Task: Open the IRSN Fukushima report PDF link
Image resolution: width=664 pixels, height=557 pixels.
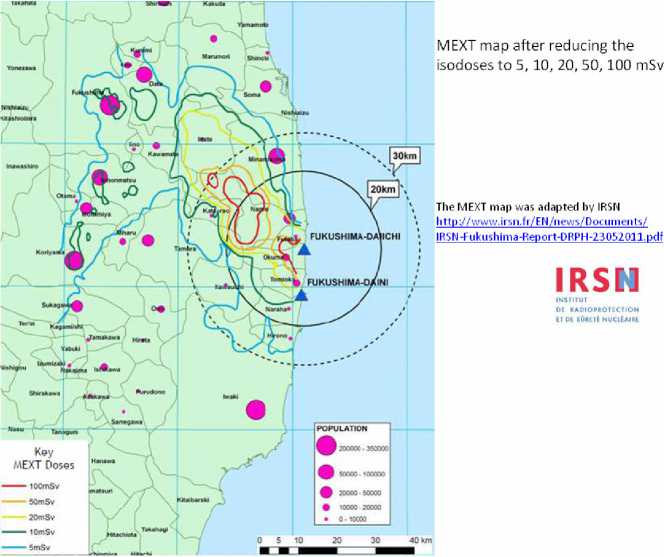Action: [549, 229]
